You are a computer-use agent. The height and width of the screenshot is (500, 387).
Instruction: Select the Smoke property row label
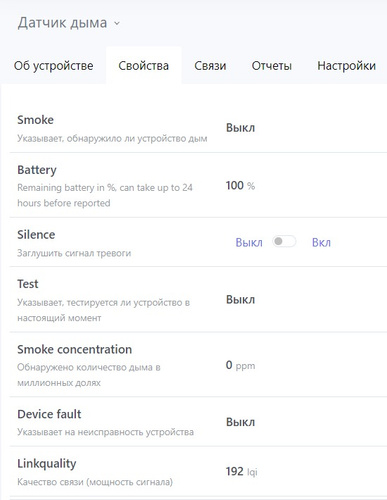[x=35, y=120]
